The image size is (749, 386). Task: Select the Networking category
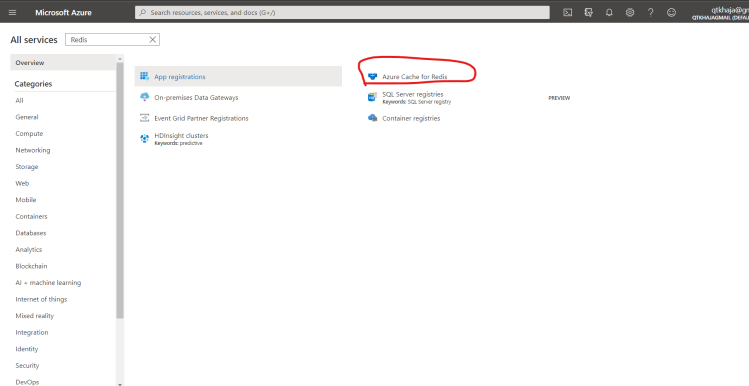pyautogui.click(x=32, y=150)
